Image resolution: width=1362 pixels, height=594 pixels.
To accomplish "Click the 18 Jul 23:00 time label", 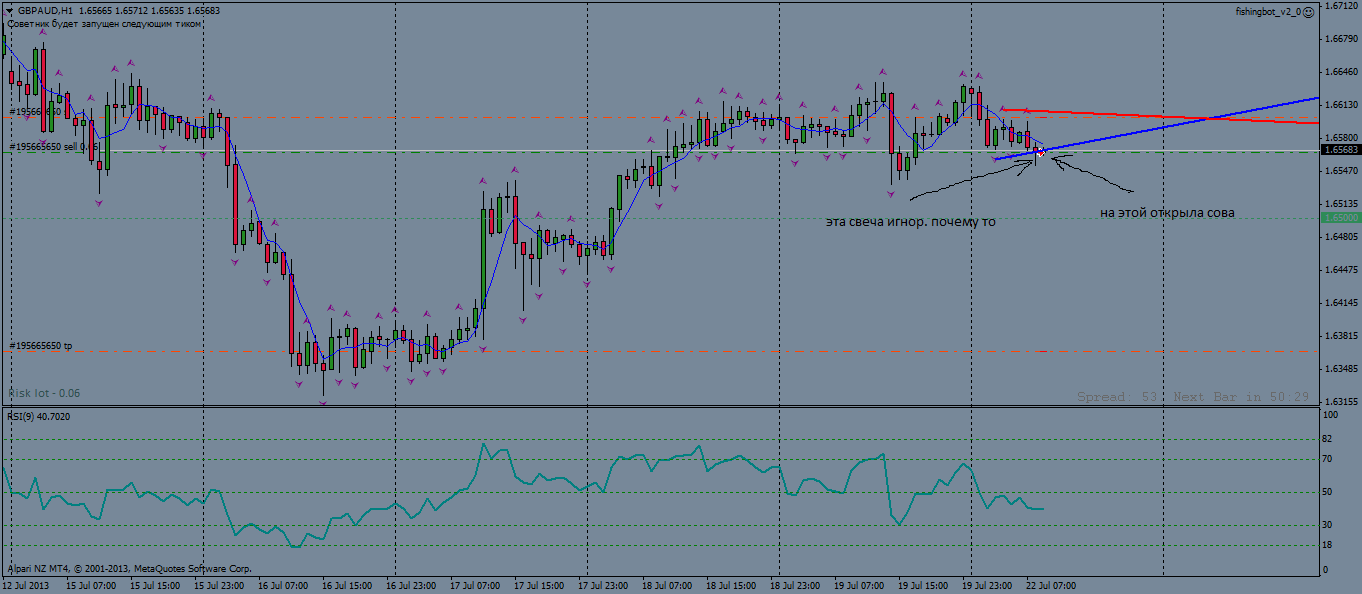I will point(794,585).
